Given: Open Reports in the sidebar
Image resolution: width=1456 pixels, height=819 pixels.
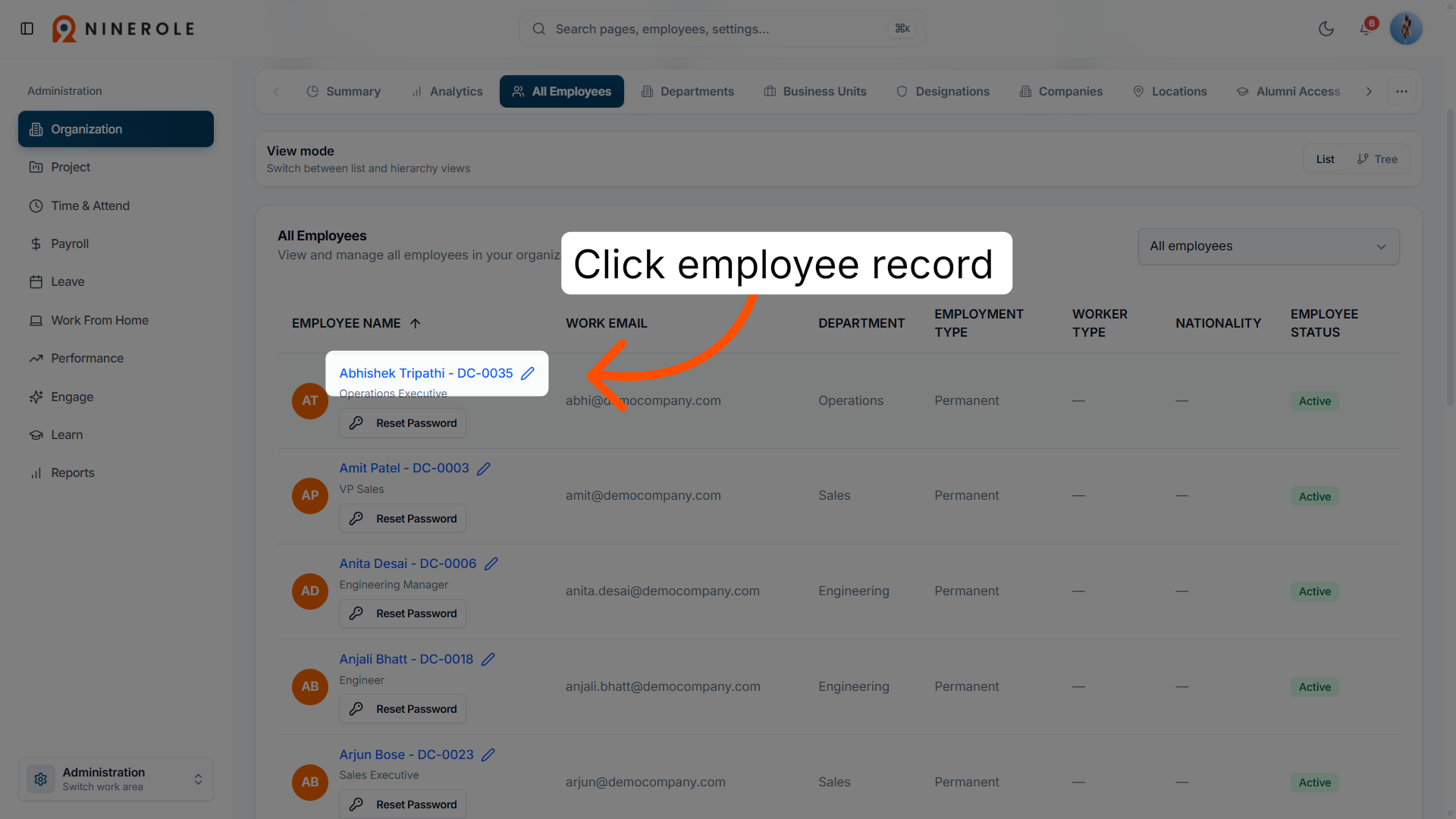Looking at the screenshot, I should coord(116,472).
